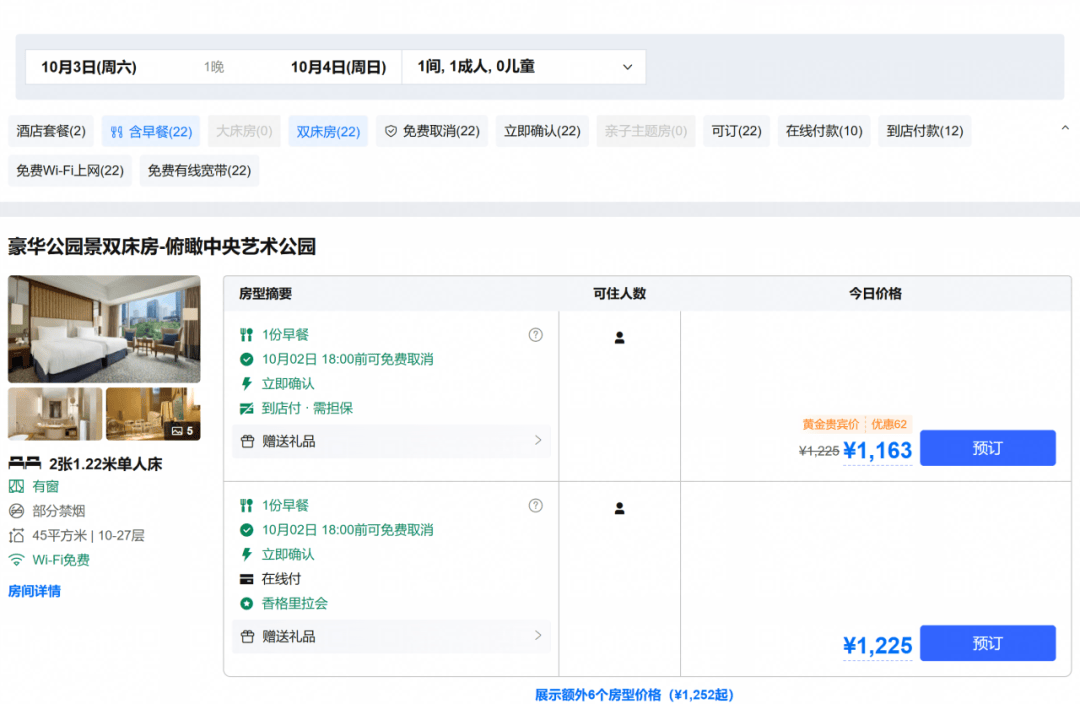1080x704 pixels.
Task: Expand 赠送礼品 in the ¥1,225 rate row
Action: pos(392,636)
